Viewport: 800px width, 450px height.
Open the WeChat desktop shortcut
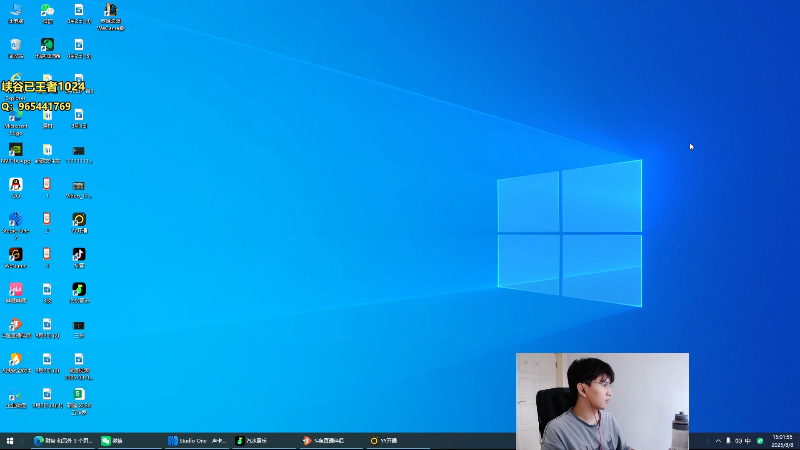47,14
